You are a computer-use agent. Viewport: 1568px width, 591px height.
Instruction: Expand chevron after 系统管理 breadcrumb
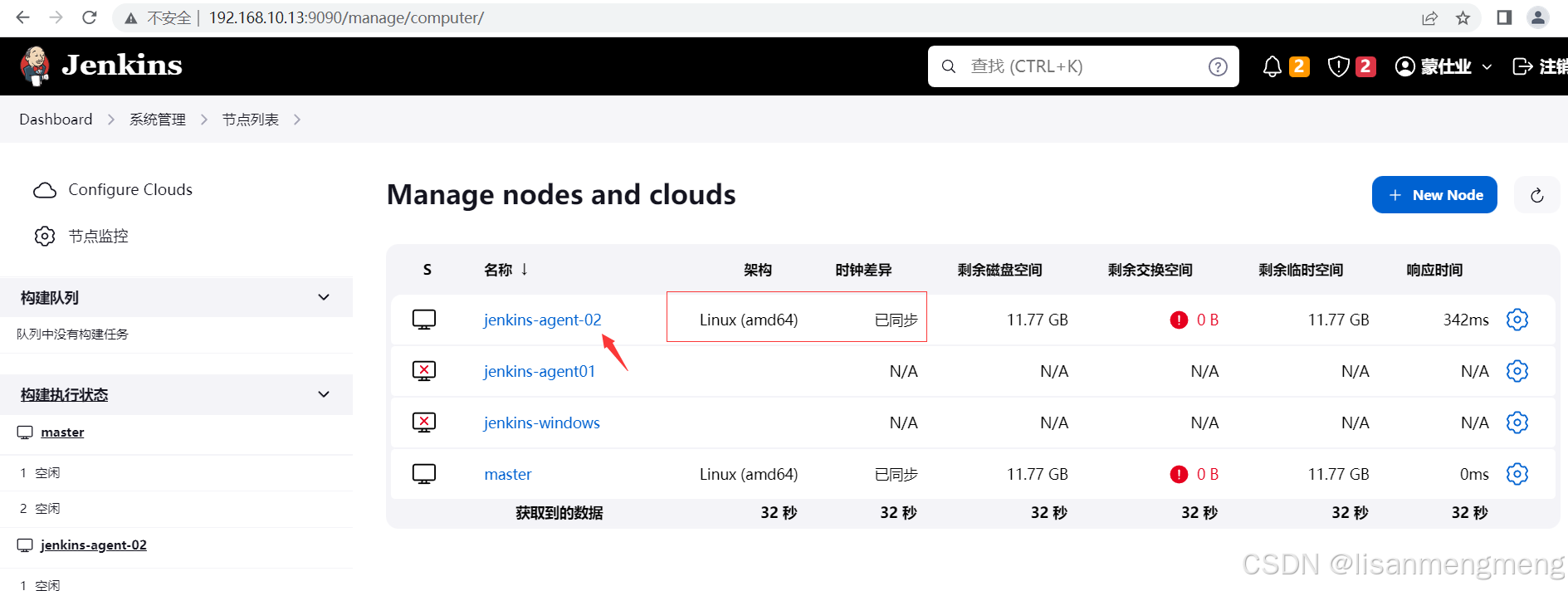coord(204,120)
